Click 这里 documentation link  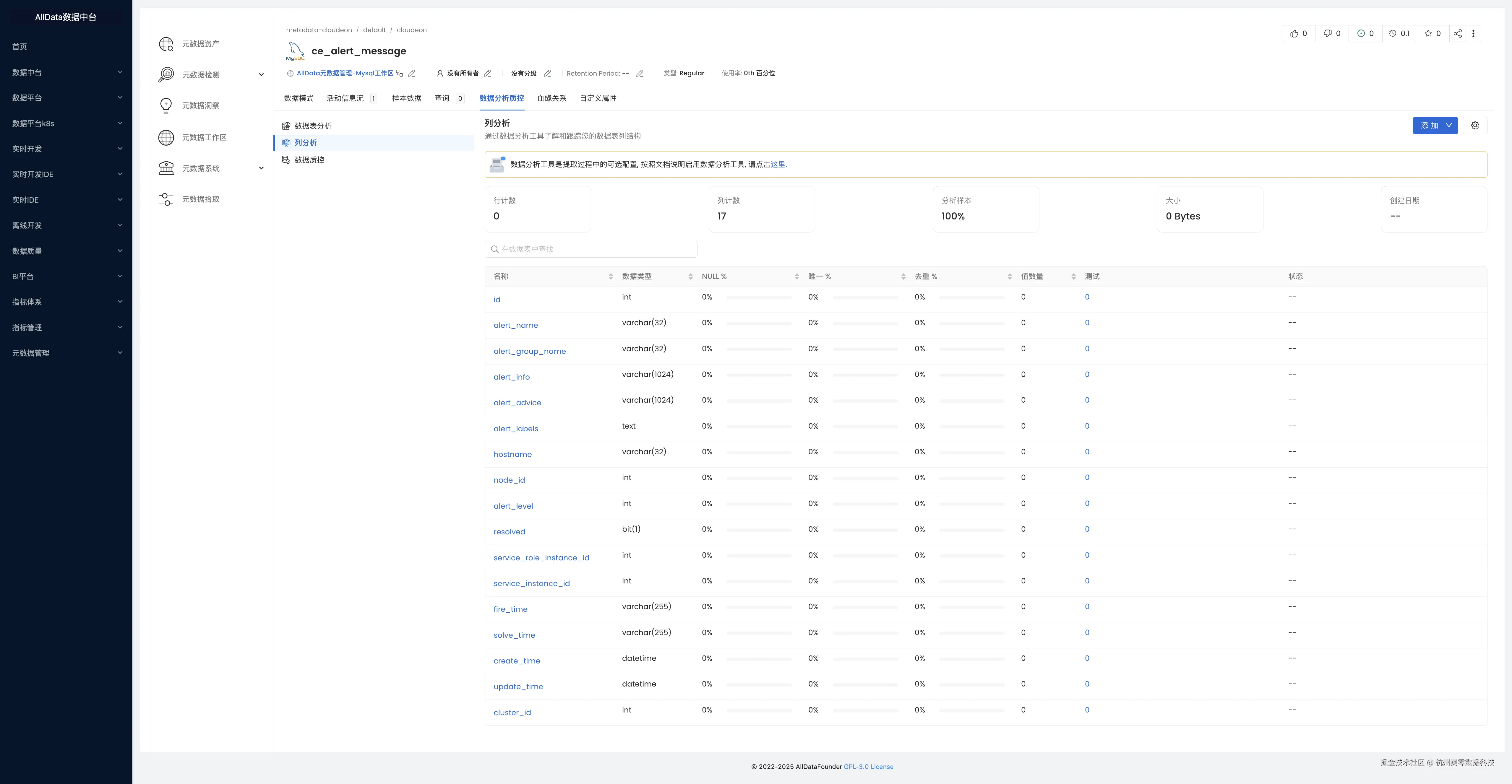[x=778, y=165]
